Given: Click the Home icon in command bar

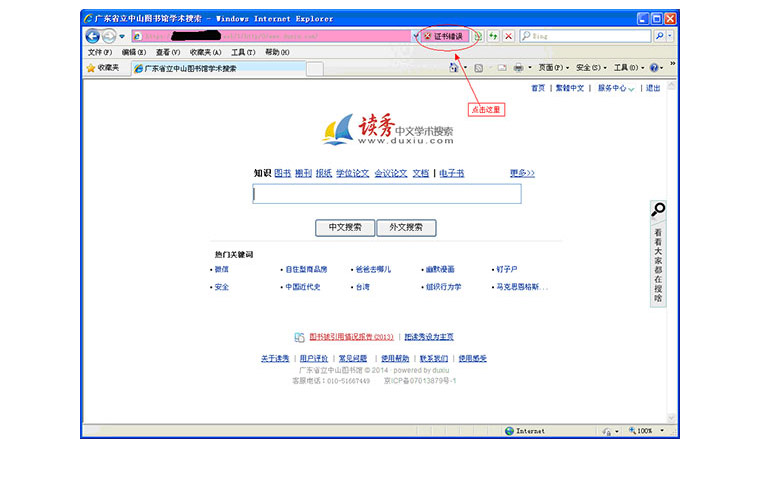Looking at the screenshot, I should click(453, 68).
